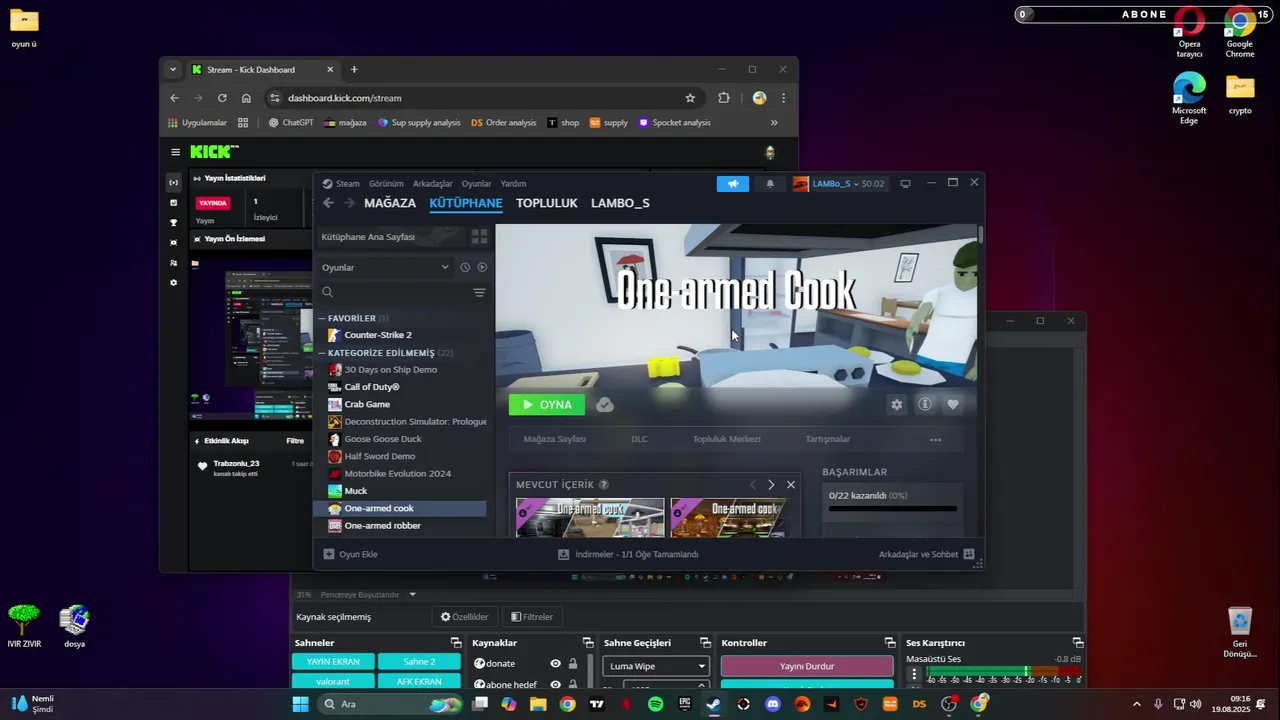Screen dimensions: 1280x720
Task: Click the Steam announcements megaphone icon
Action: pyautogui.click(x=732, y=184)
